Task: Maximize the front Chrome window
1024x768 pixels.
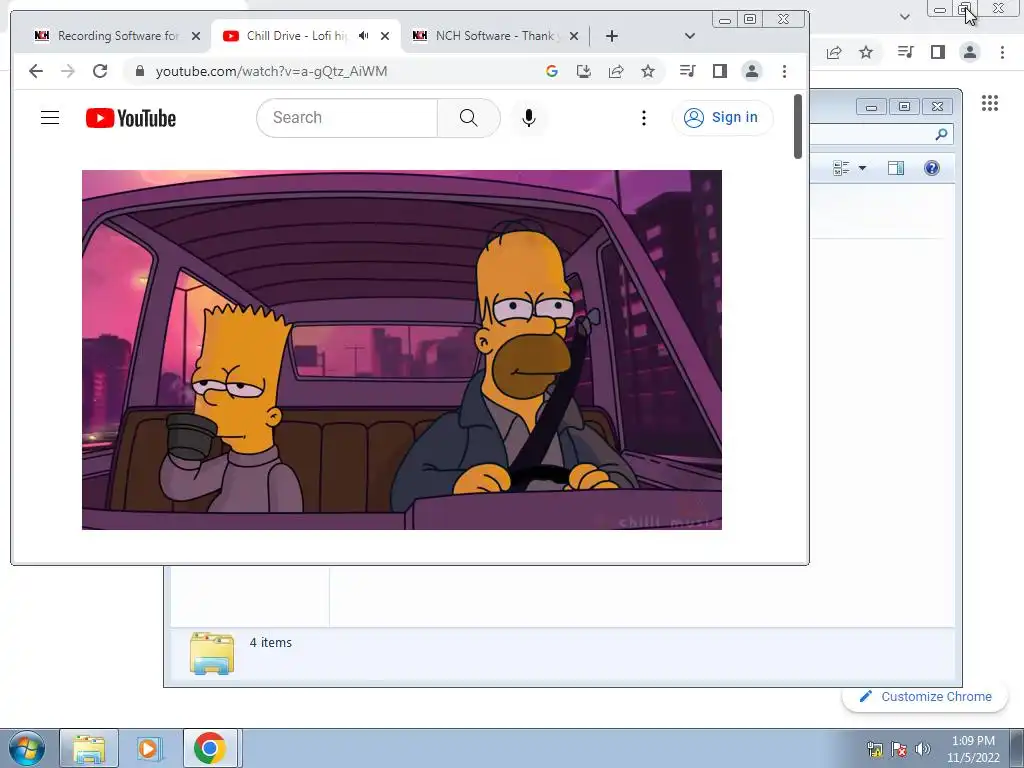Action: point(750,20)
